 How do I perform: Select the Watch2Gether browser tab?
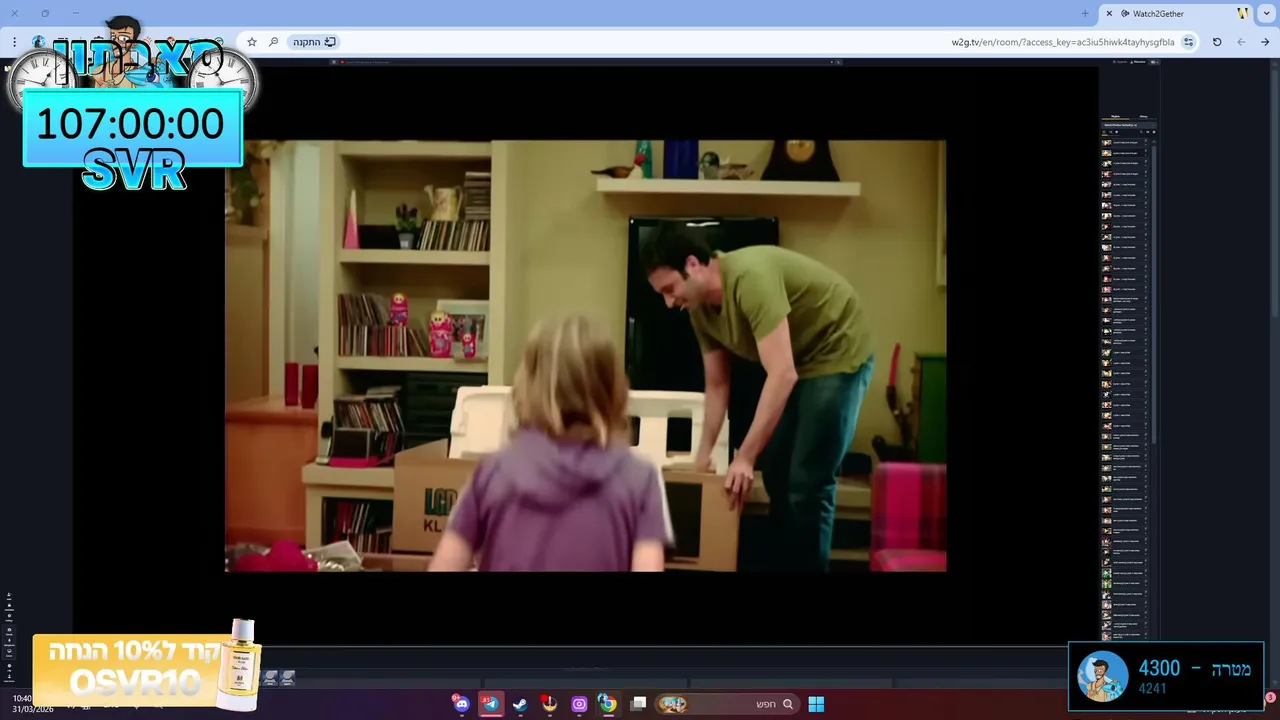(1175, 14)
